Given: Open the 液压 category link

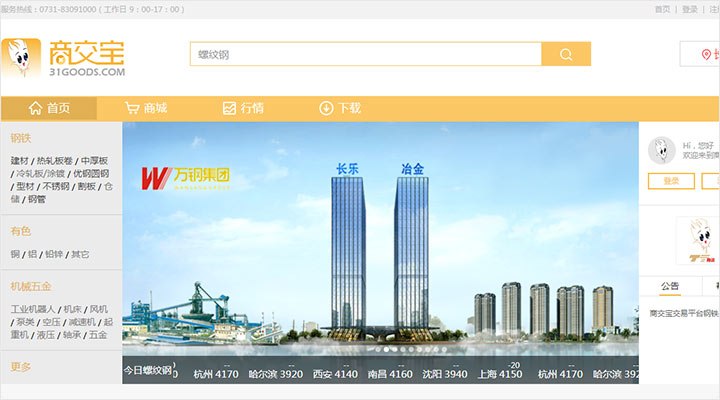Looking at the screenshot, I should [45, 335].
